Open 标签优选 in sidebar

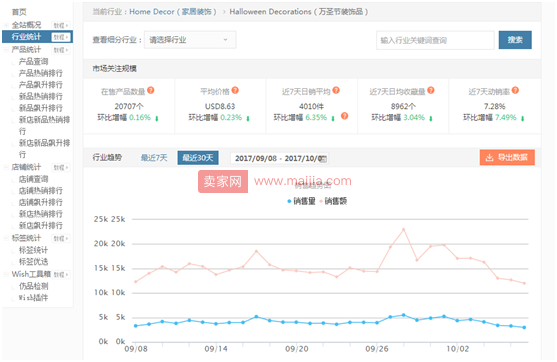(33, 262)
